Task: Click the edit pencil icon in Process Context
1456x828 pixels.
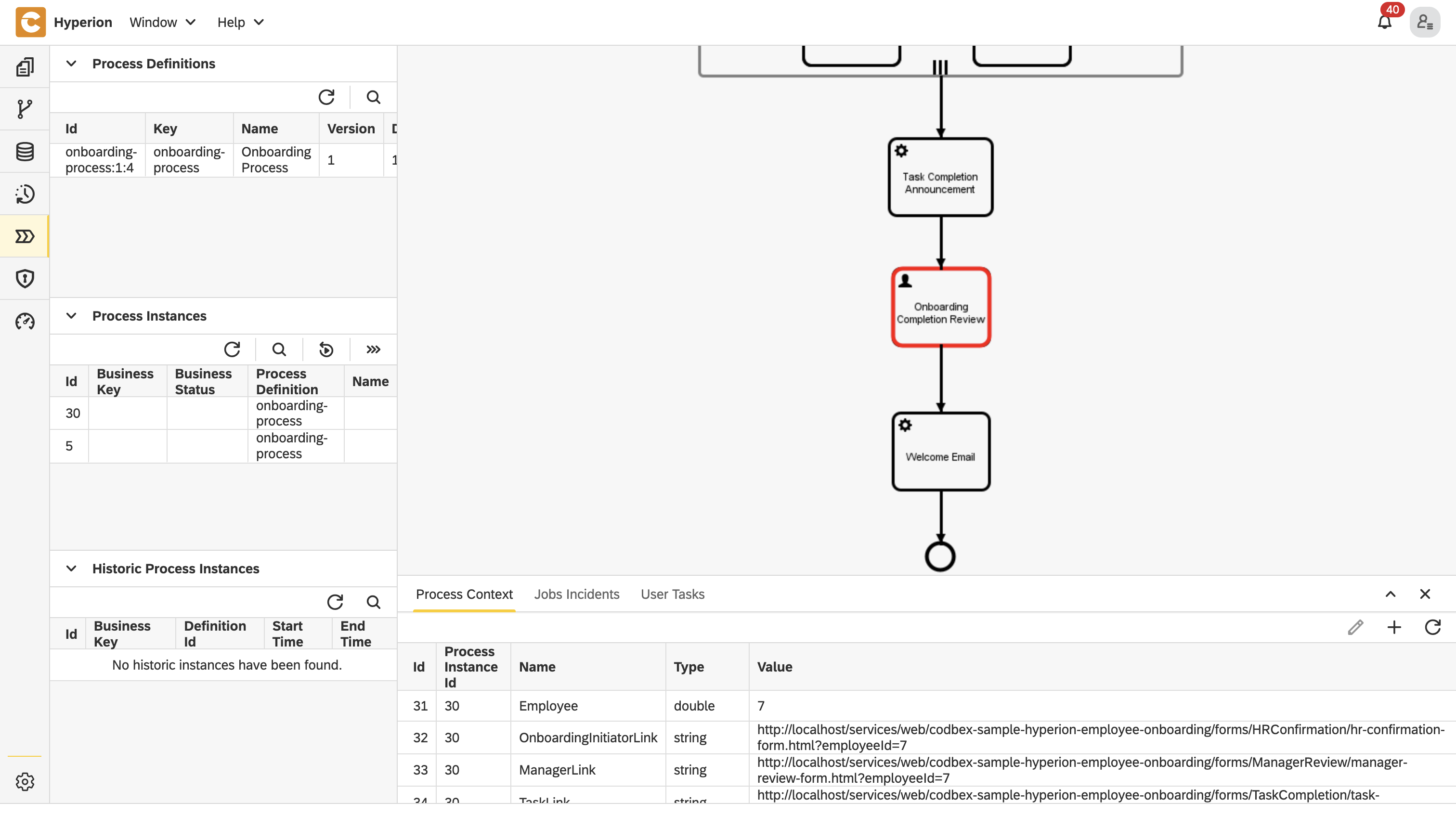Action: 1355,627
